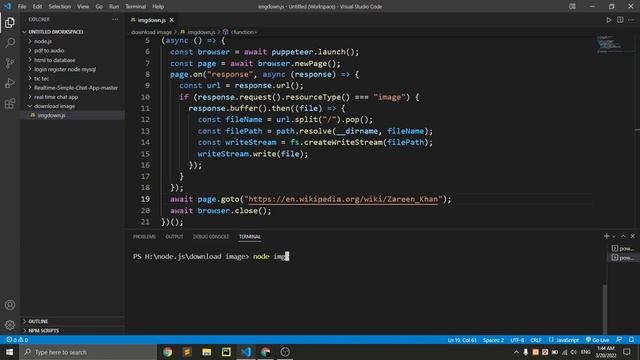
Task: Open the launch profile dropdown beside new terminal
Action: 614,236
